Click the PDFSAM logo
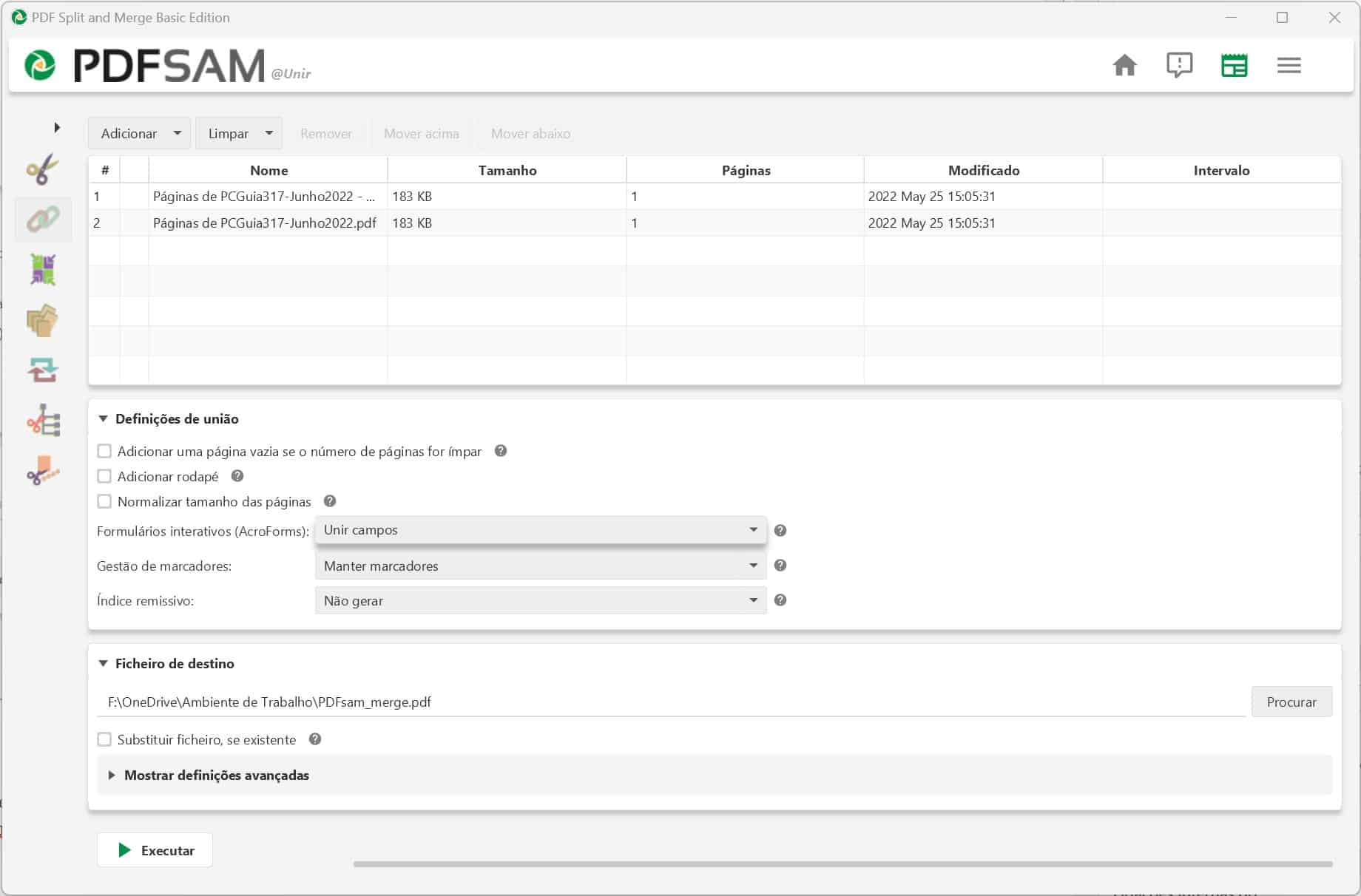Viewport: 1361px width, 896px height. coord(145,65)
